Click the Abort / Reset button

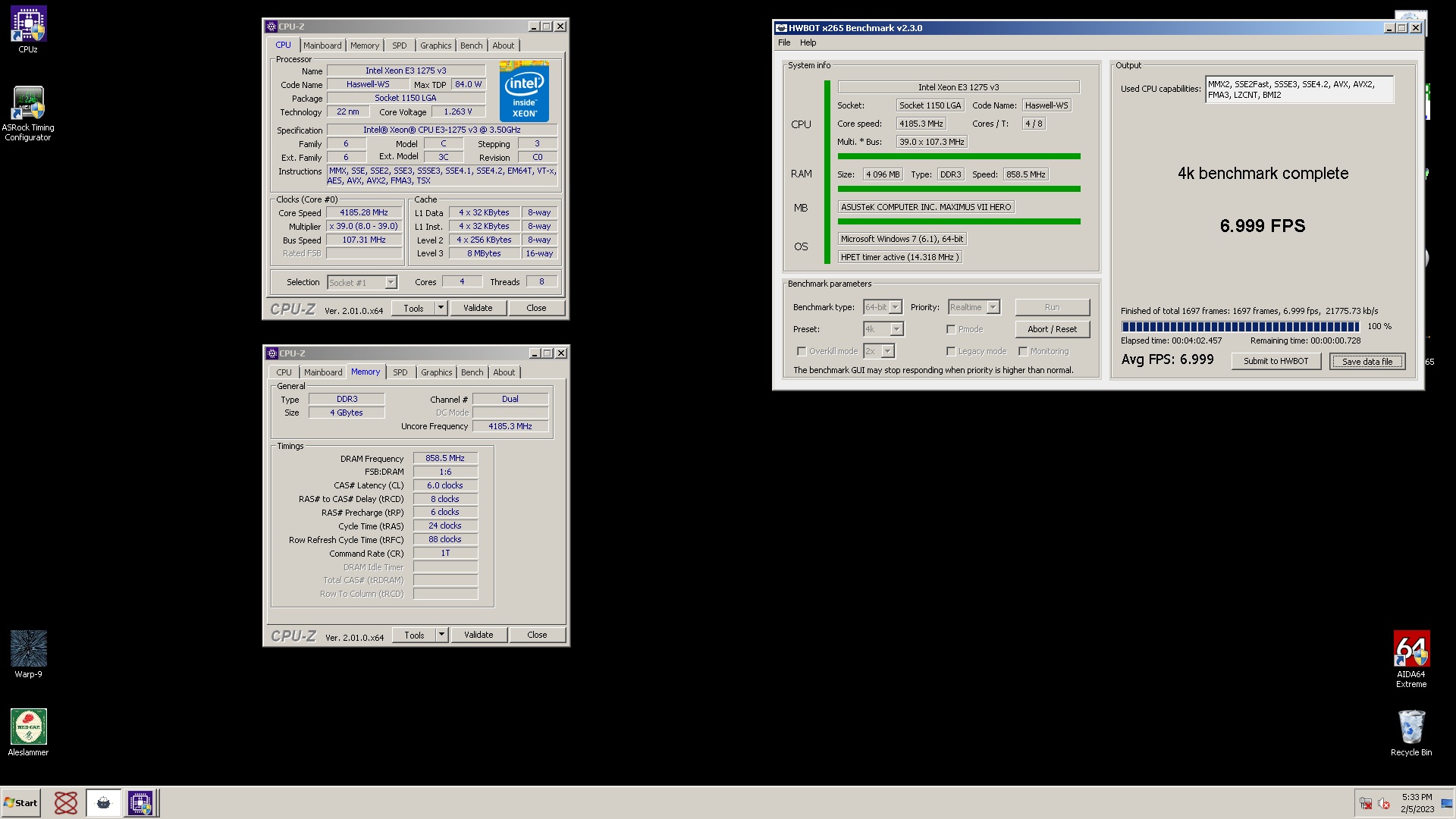1053,329
